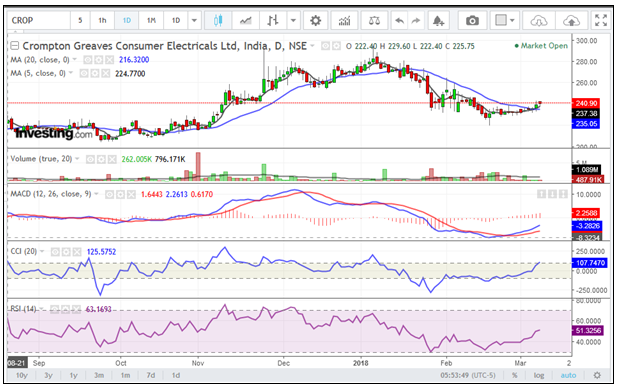The image size is (618, 390).
Task: Open chart settings gear in top toolbar
Action: pyautogui.click(x=315, y=20)
